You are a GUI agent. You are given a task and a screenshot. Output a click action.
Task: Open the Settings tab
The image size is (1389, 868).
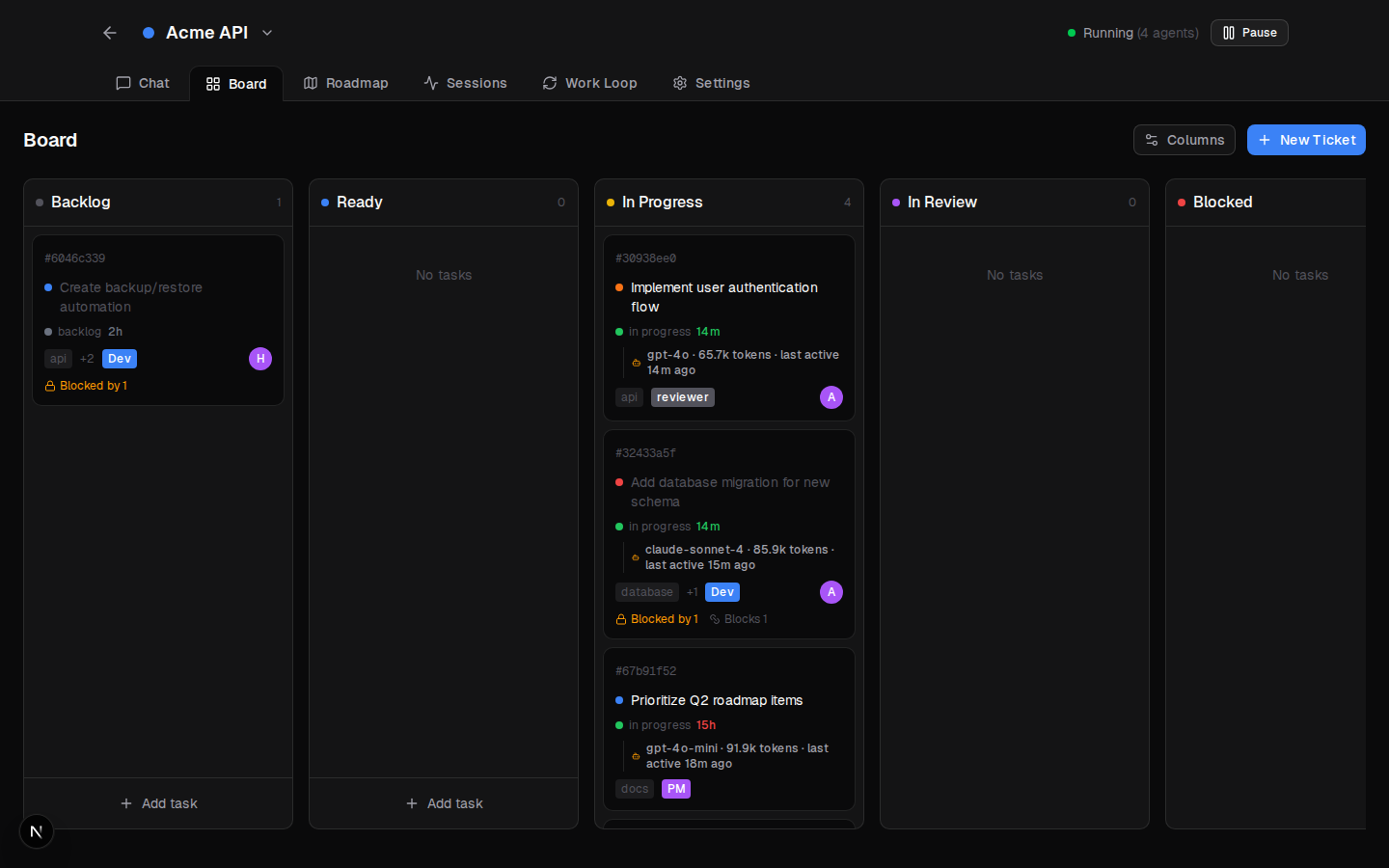[711, 83]
